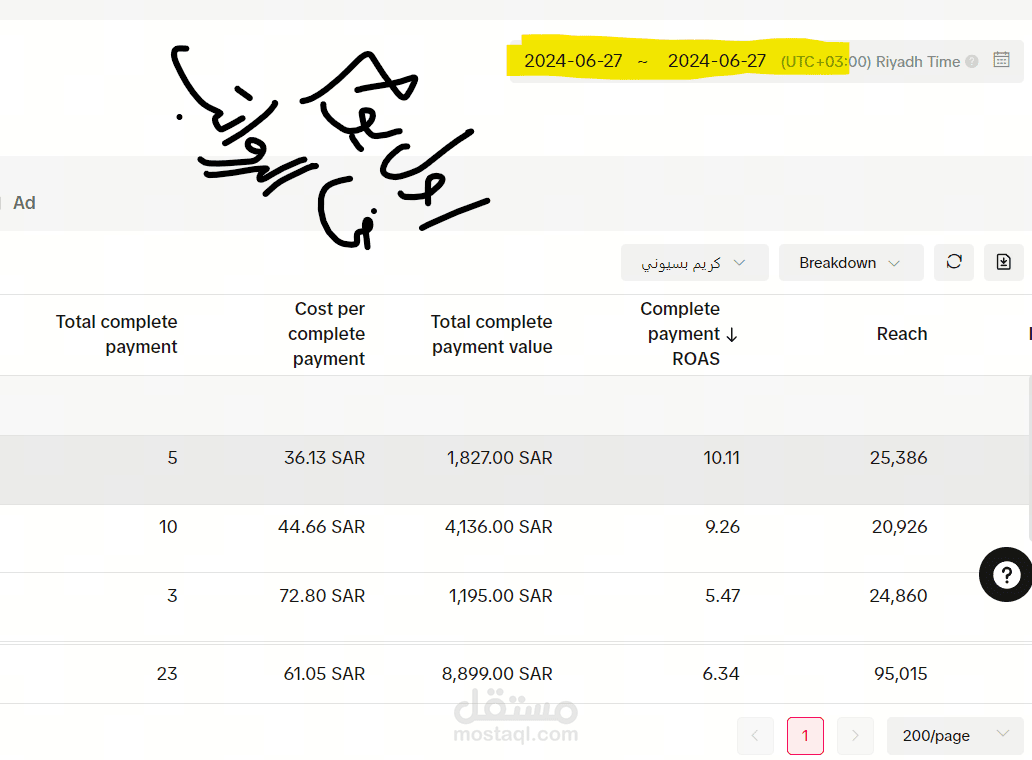Click the sort arrow on Complete payment ROAS
The height and width of the screenshot is (760, 1032).
(731, 334)
